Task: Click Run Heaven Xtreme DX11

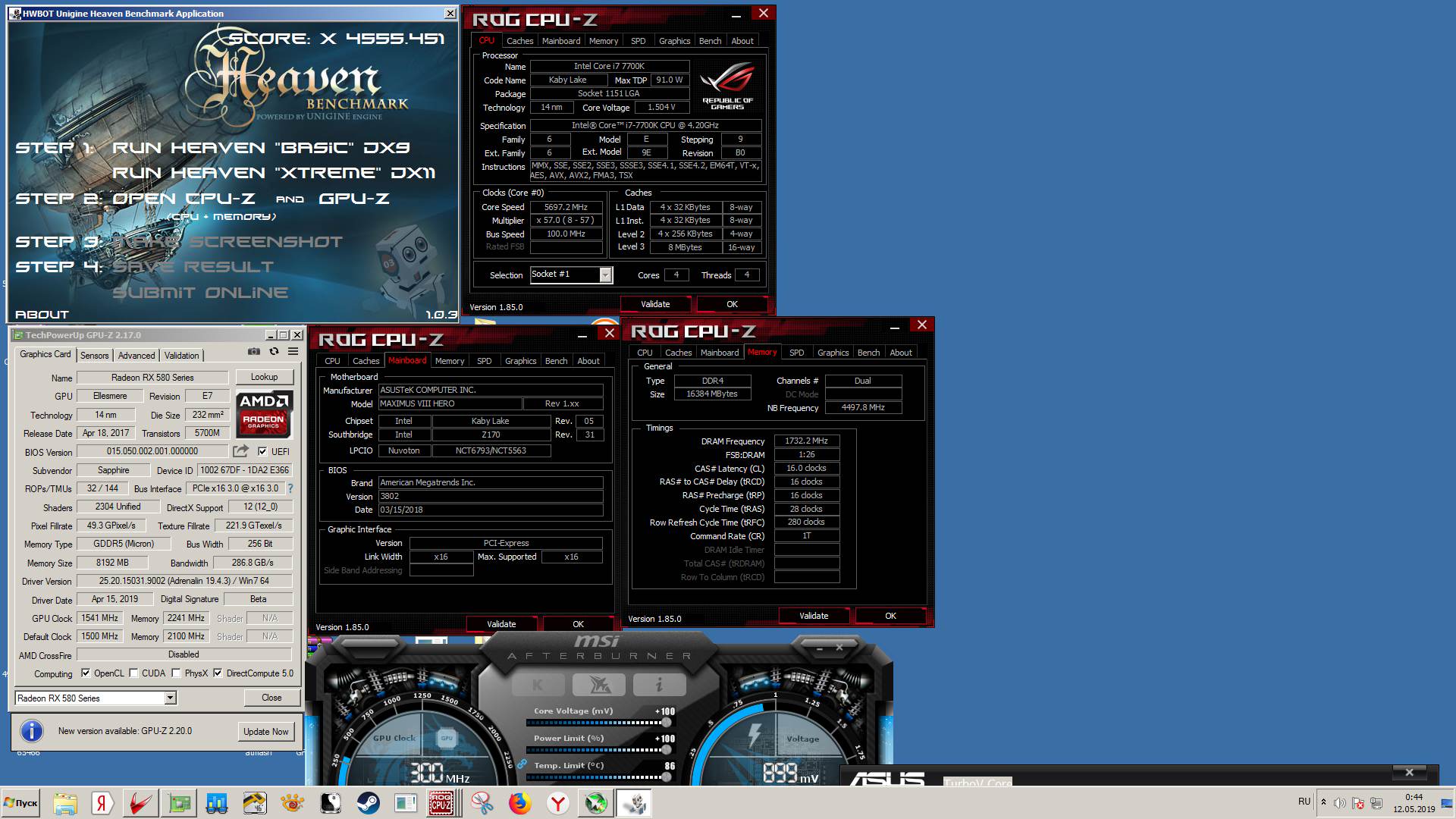Action: (x=274, y=173)
